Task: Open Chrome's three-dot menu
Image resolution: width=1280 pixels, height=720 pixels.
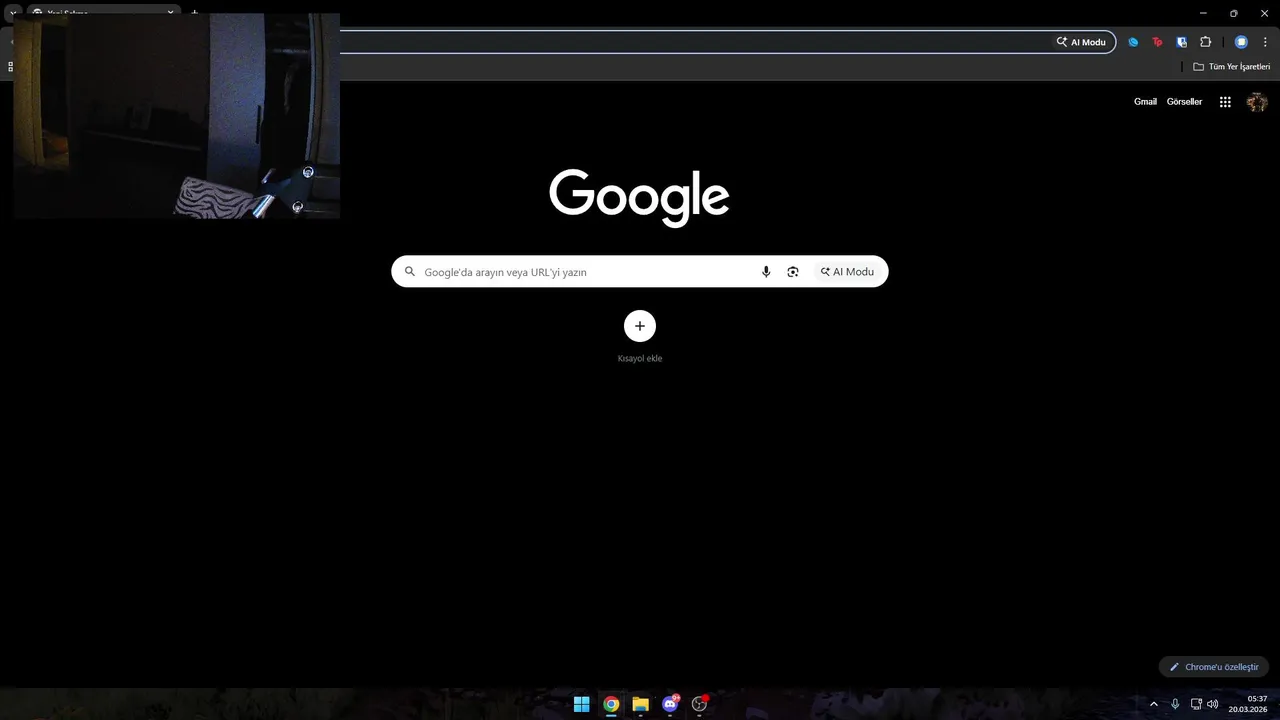Action: 1265,42
